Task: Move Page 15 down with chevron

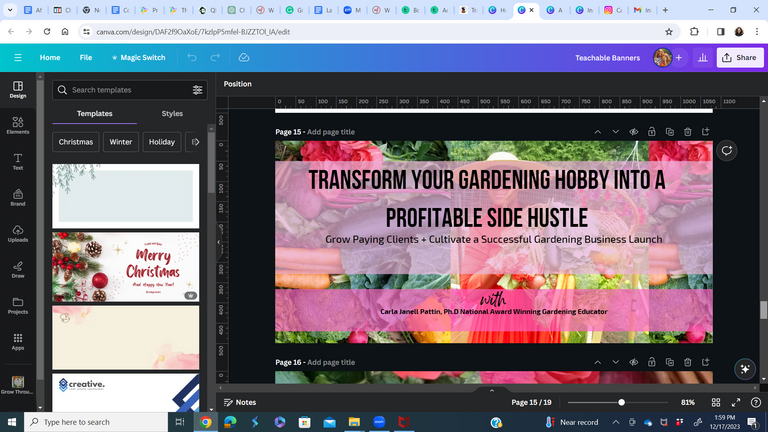Action: [616, 132]
